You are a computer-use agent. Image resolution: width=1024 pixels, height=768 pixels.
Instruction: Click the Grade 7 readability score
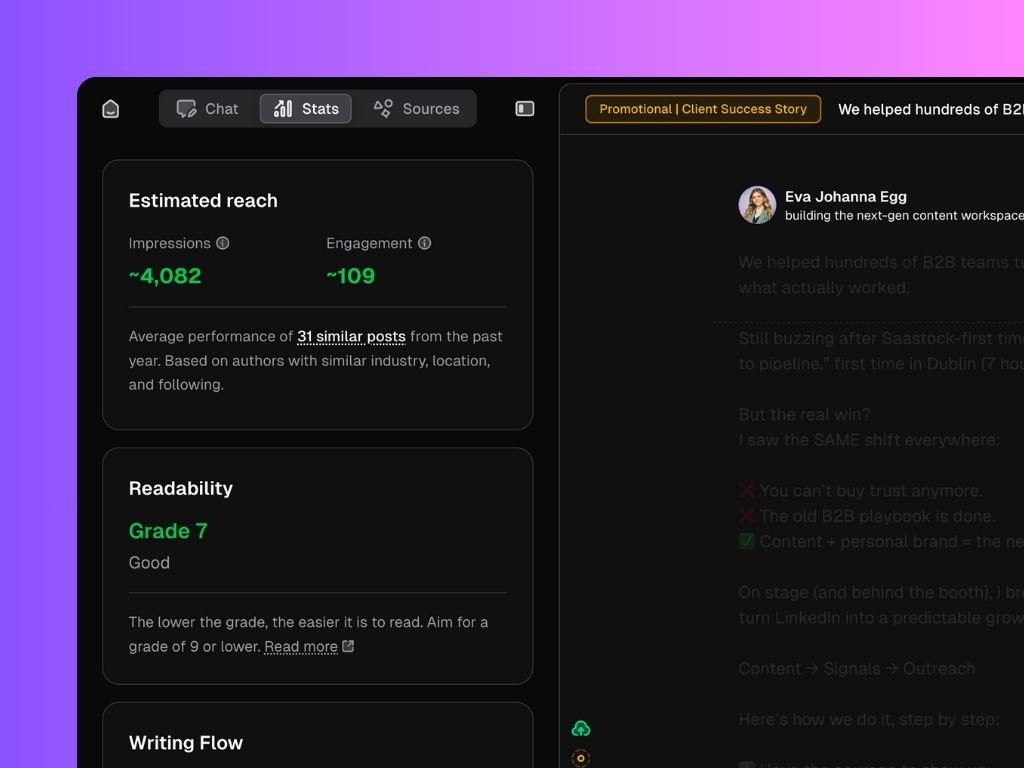point(168,531)
